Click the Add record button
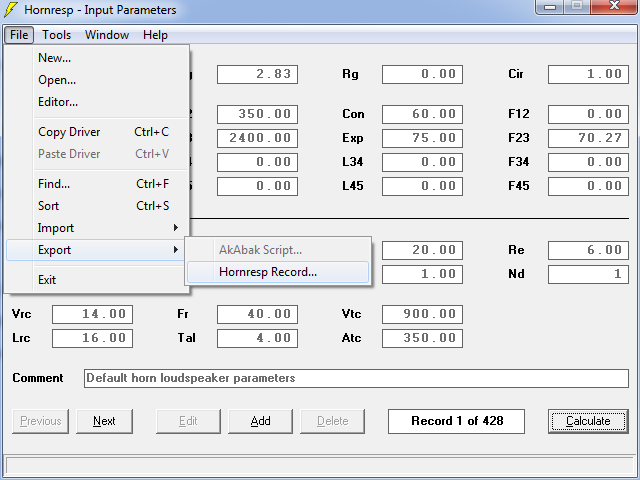This screenshot has width=640, height=480. click(260, 421)
